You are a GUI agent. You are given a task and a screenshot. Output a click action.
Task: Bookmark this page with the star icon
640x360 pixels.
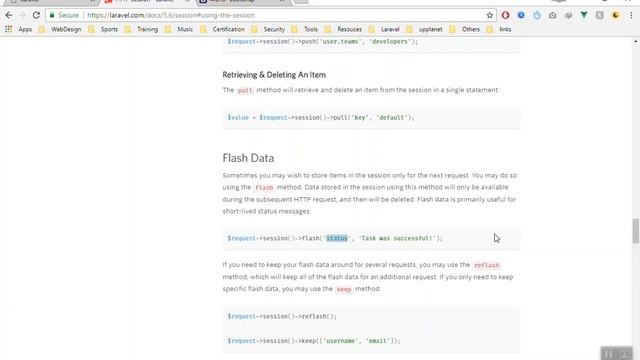pyautogui.click(x=489, y=15)
